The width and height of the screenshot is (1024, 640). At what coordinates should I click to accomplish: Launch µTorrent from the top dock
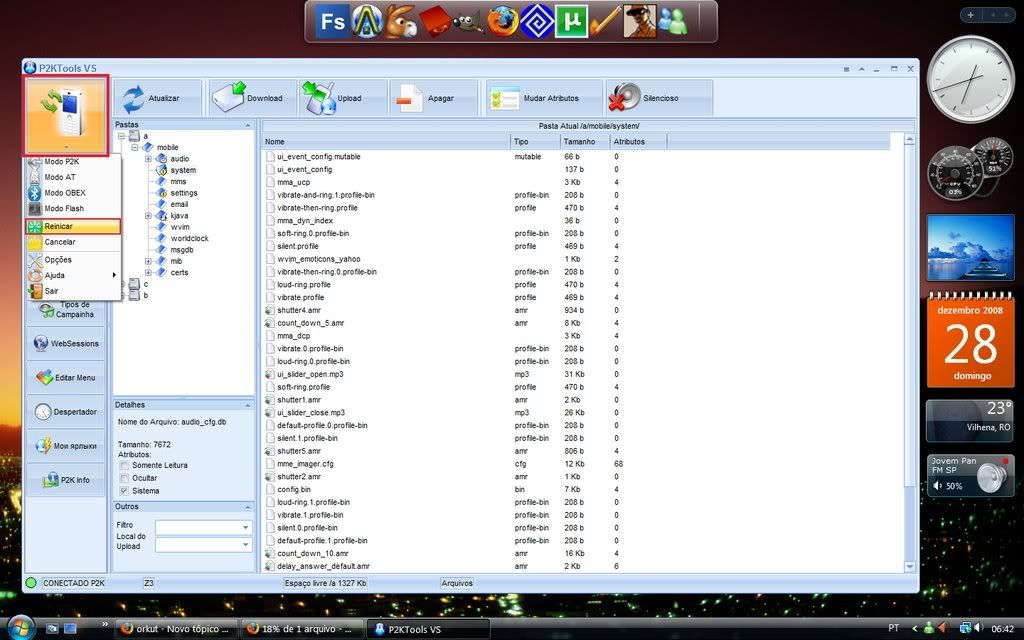571,21
